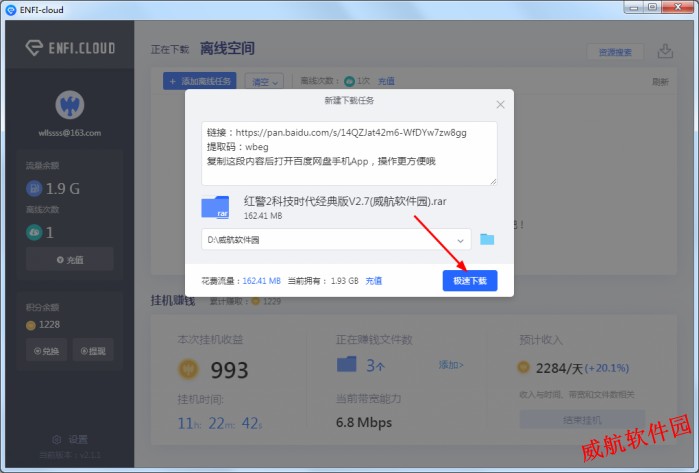This screenshot has height=473, width=699.
Task: Click the 162.41 MB traffic cost value
Action: (262, 281)
